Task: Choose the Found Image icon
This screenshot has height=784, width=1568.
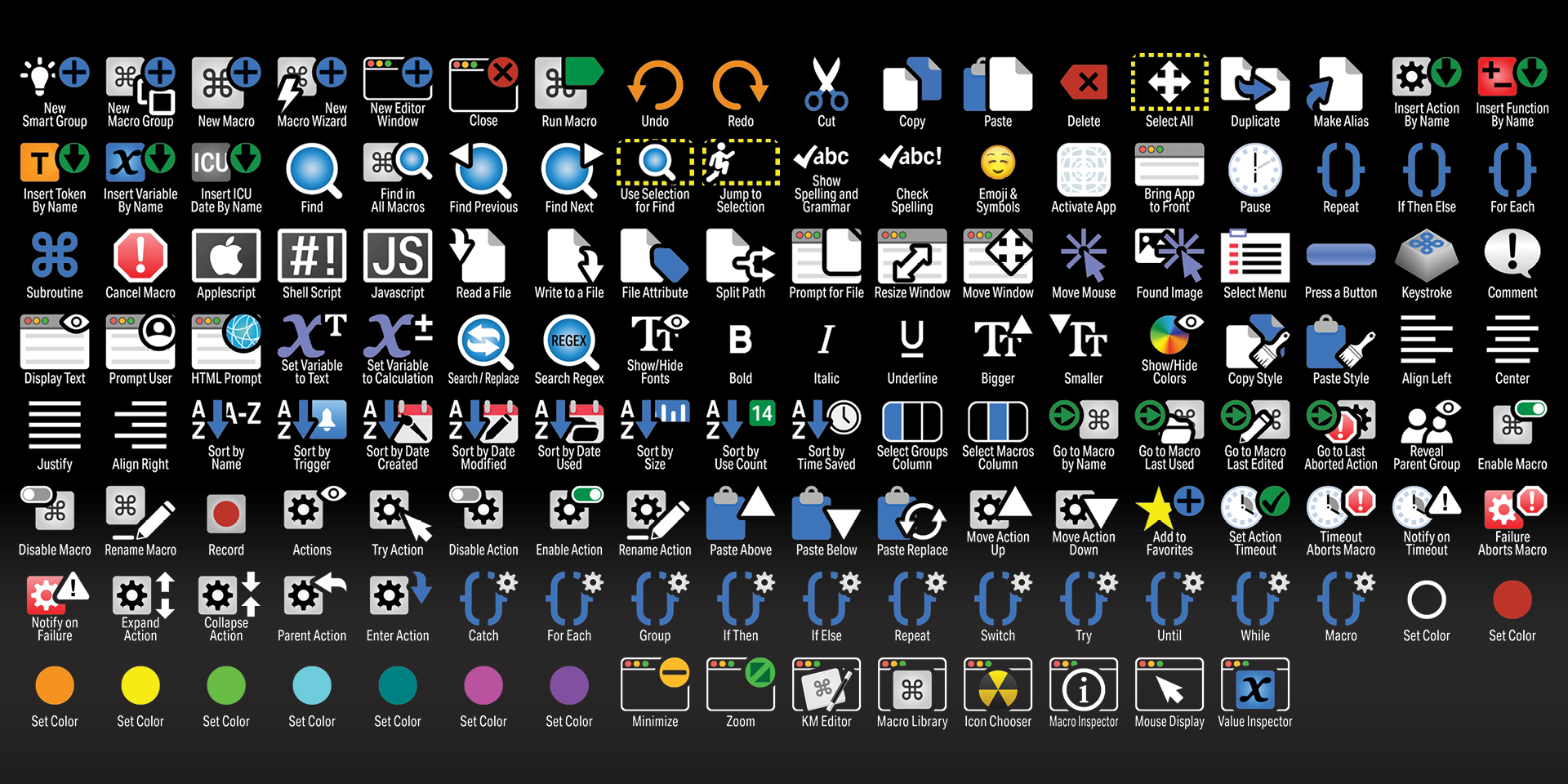Action: tap(1169, 255)
